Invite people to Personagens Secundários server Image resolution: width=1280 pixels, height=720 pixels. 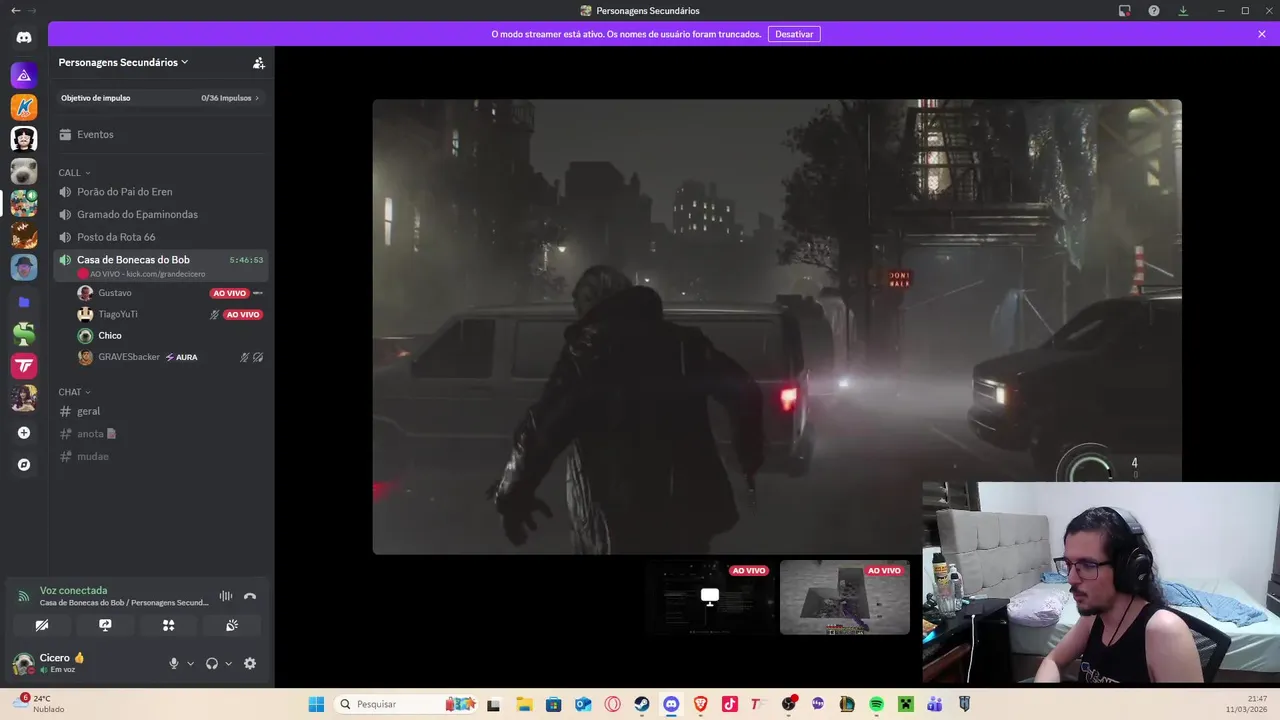[259, 62]
